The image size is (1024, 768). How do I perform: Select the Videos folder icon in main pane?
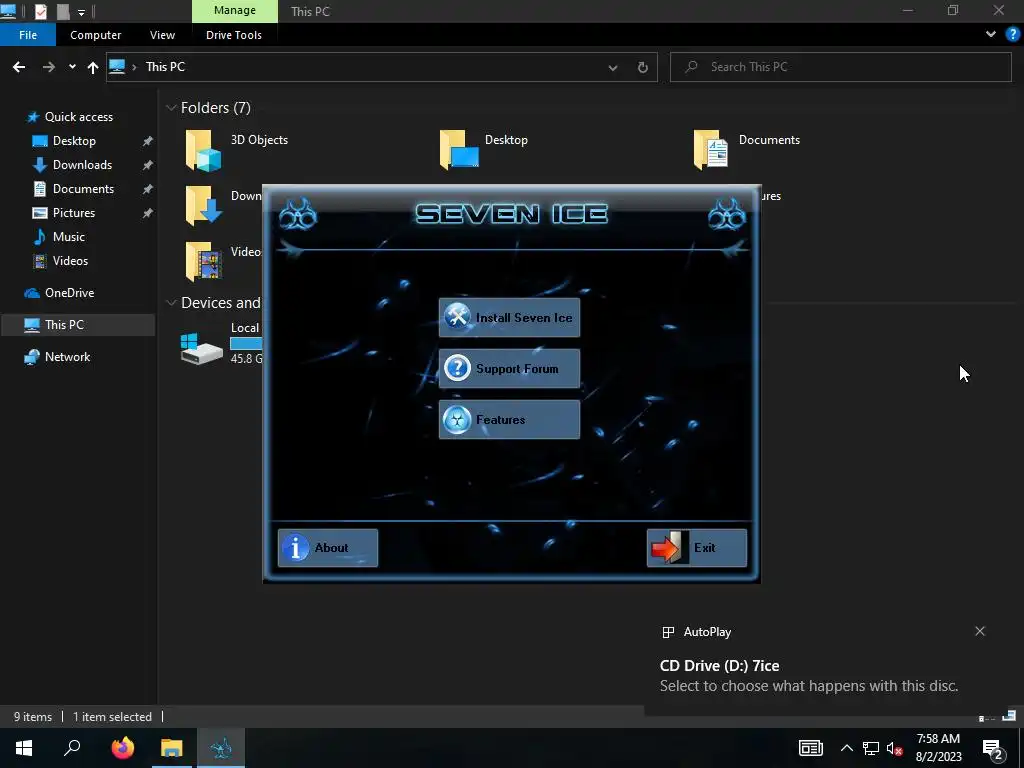point(203,261)
